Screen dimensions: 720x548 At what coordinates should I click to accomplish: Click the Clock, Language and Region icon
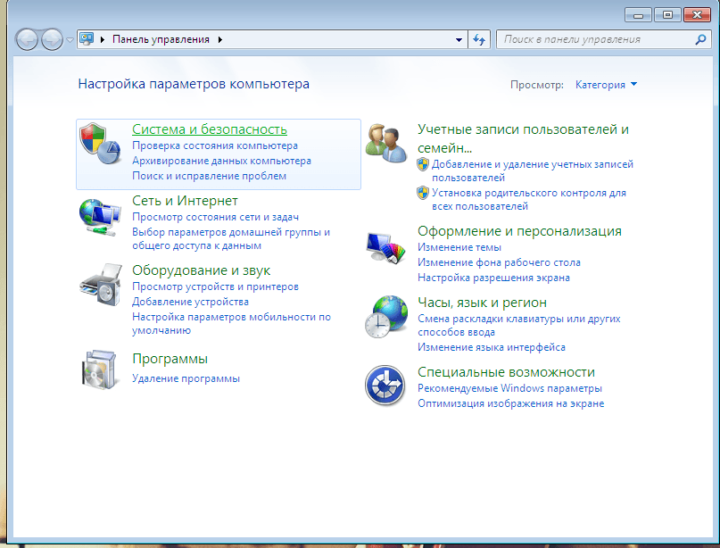pos(385,317)
